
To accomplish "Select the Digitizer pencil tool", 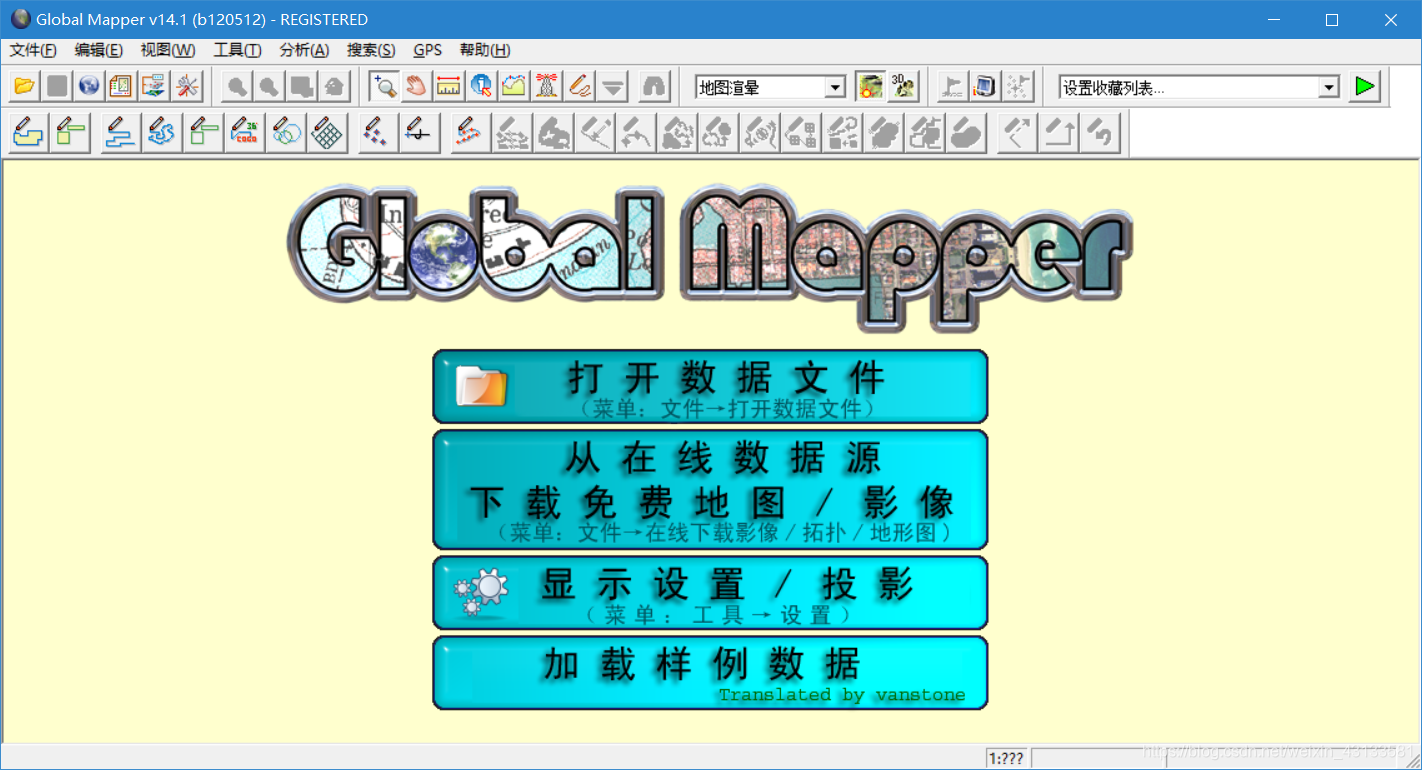I will pos(579,86).
